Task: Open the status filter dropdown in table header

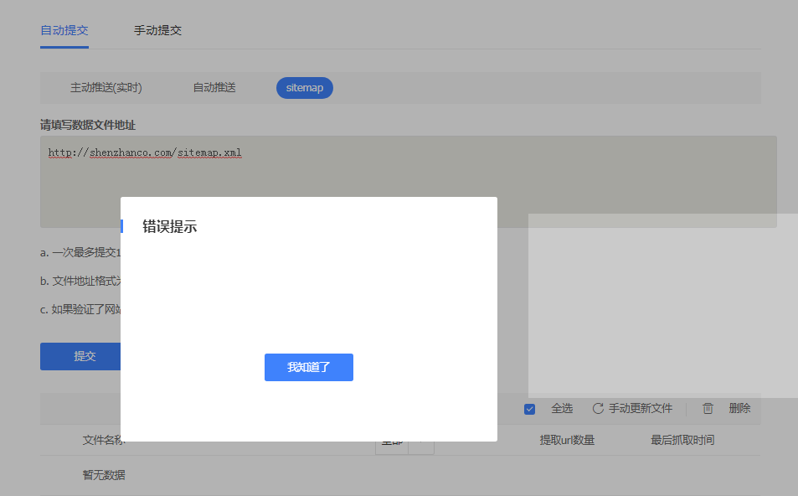Action: (421, 444)
